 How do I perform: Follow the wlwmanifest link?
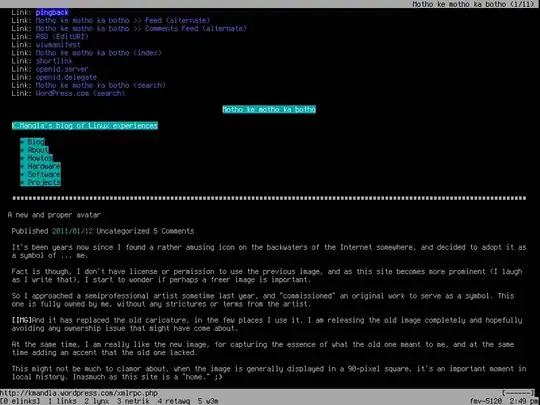click(58, 45)
